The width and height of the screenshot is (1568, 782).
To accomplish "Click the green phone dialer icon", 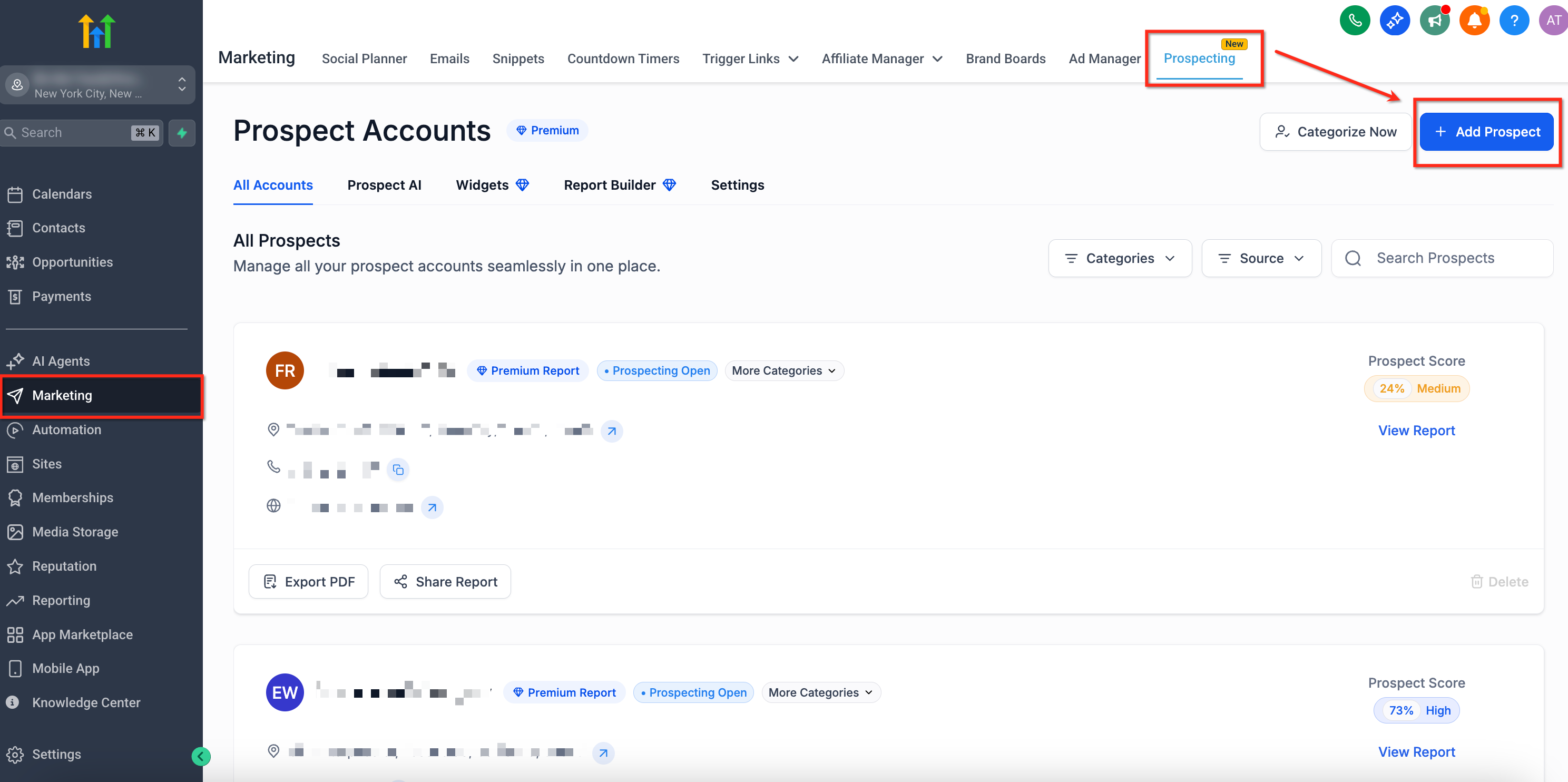I will [x=1354, y=21].
